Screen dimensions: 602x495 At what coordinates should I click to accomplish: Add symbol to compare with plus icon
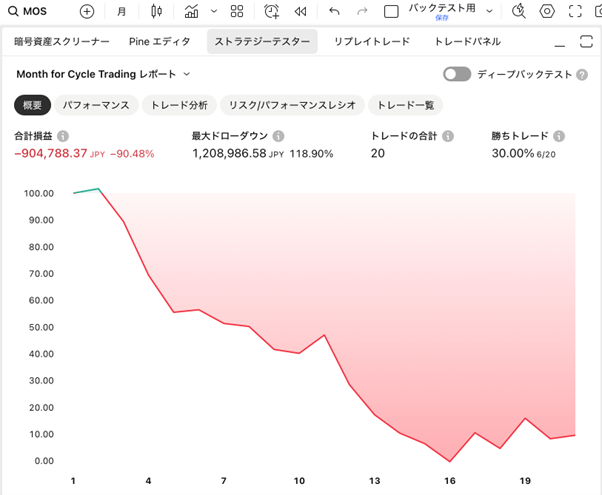[87, 12]
